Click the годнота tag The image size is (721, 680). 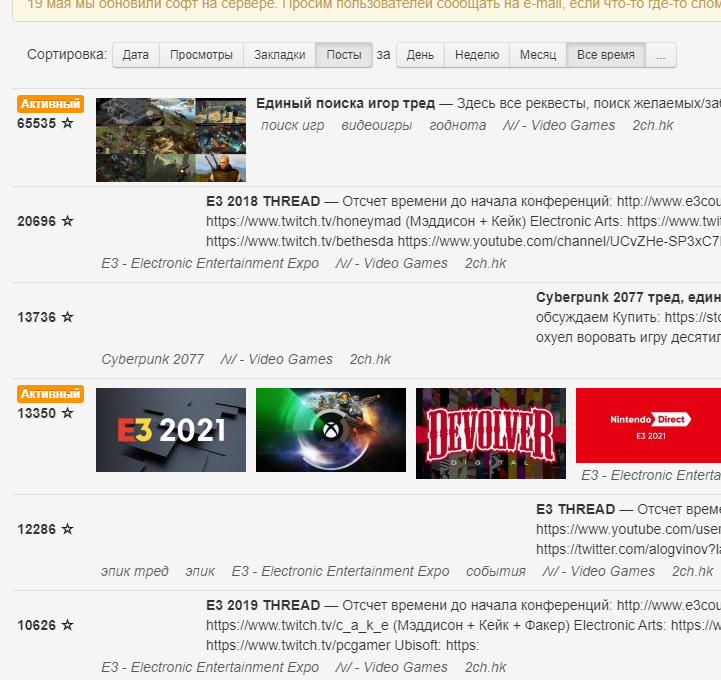pos(458,126)
